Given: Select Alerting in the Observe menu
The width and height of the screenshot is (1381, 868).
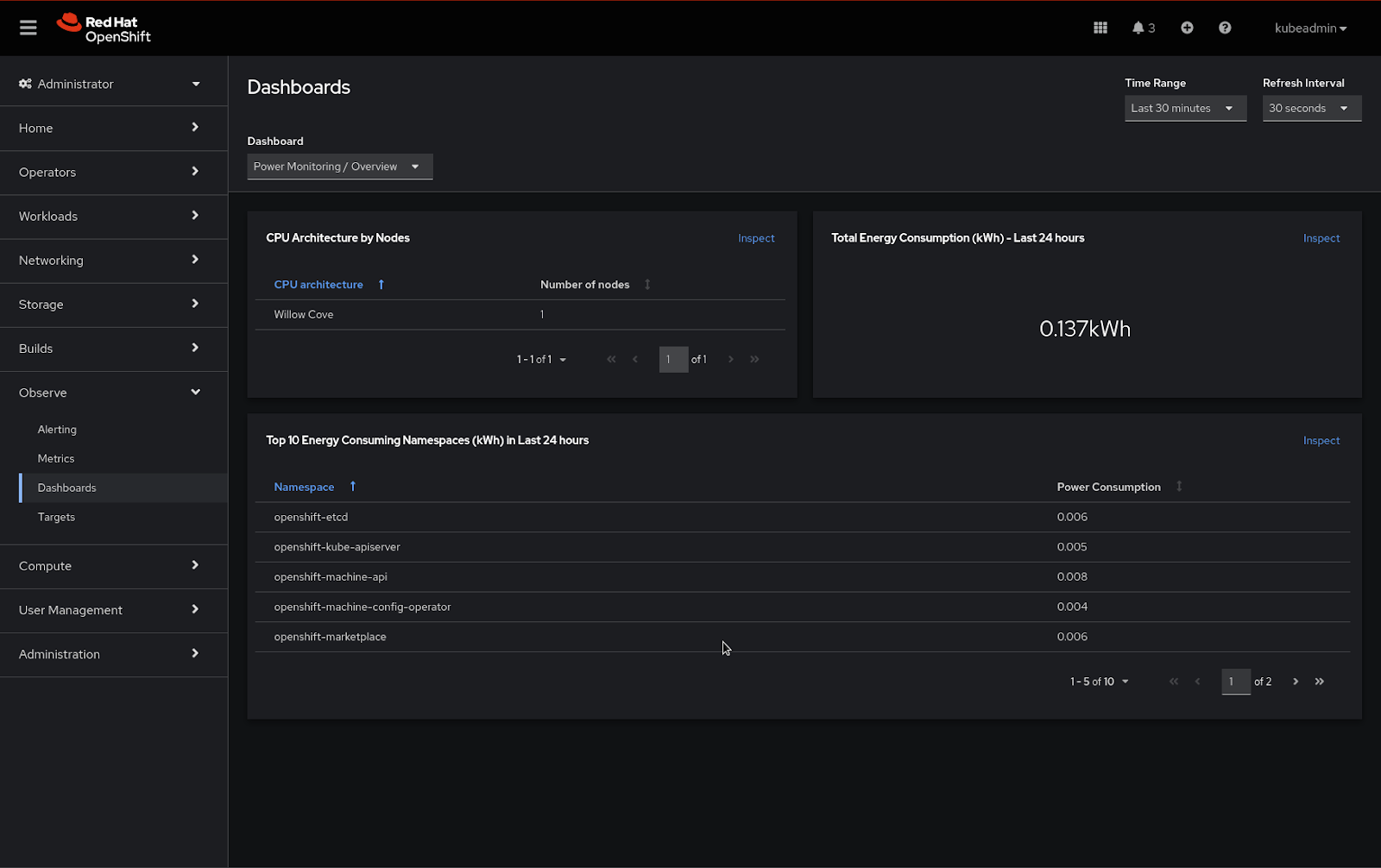Looking at the screenshot, I should pyautogui.click(x=57, y=430).
